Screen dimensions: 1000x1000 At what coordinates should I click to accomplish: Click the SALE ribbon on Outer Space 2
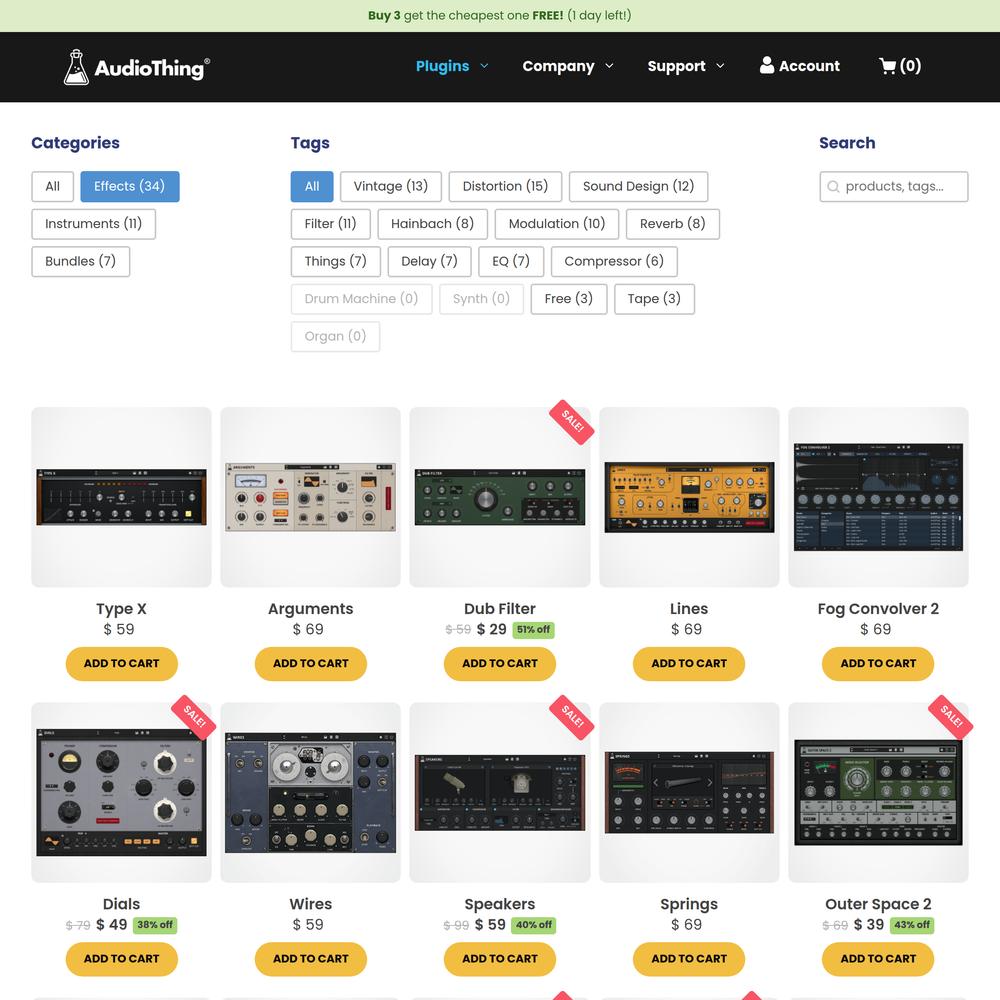click(x=950, y=717)
